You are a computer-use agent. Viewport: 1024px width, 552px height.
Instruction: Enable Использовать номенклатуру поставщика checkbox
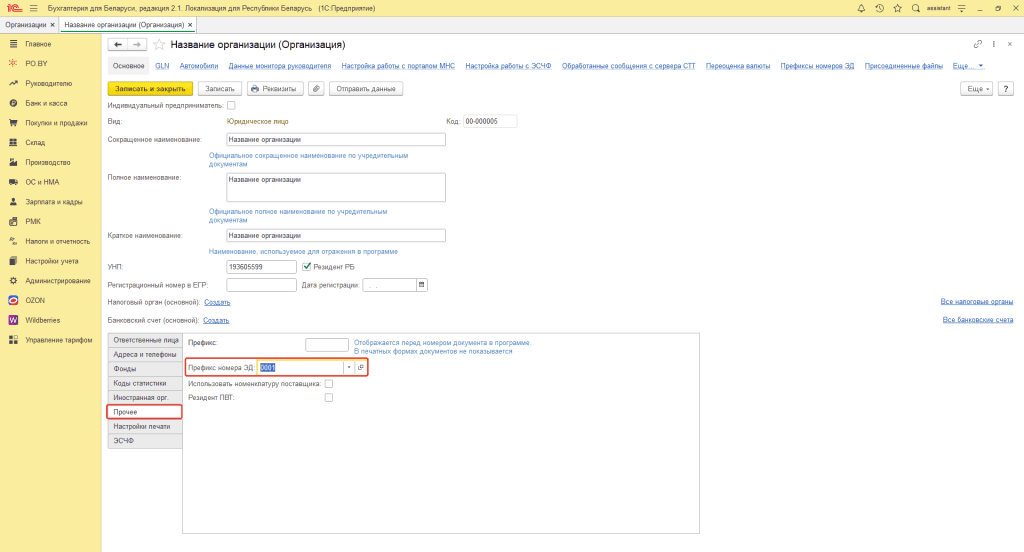tap(329, 383)
